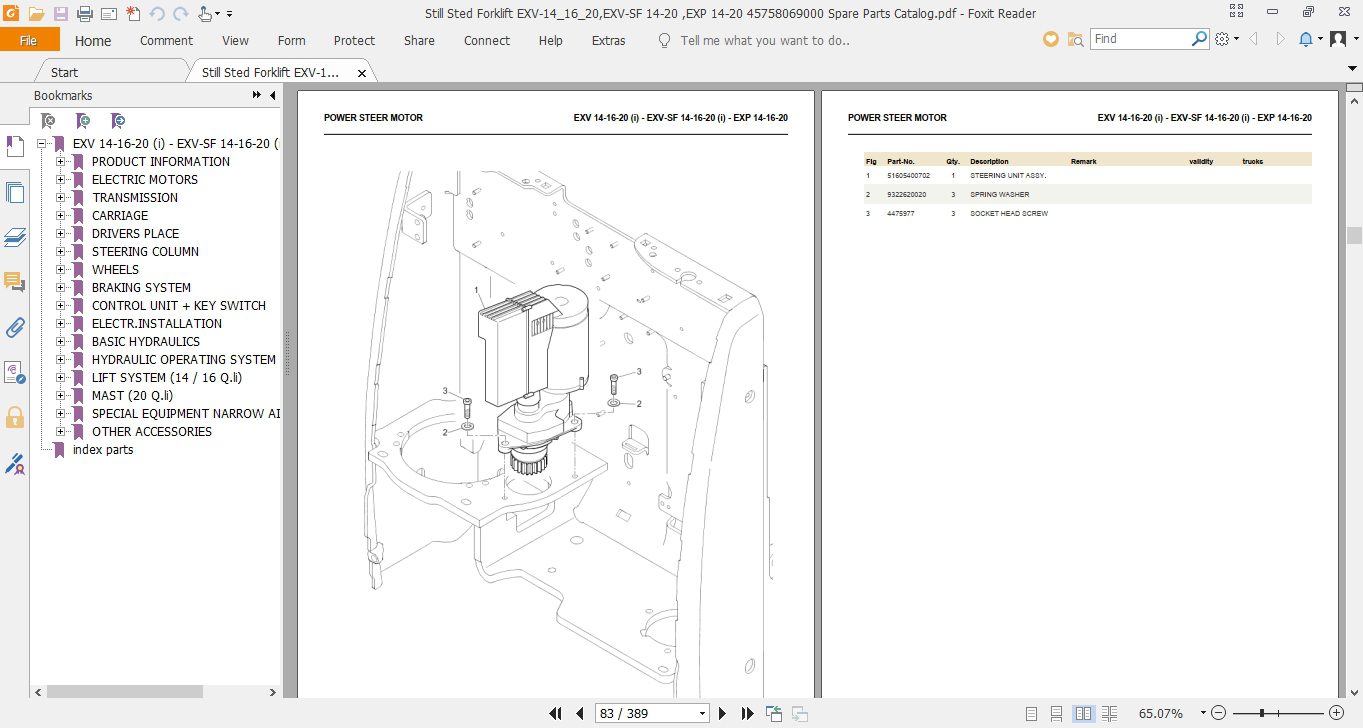Go to the previous page
Image resolution: width=1363 pixels, height=728 pixels.
(579, 713)
